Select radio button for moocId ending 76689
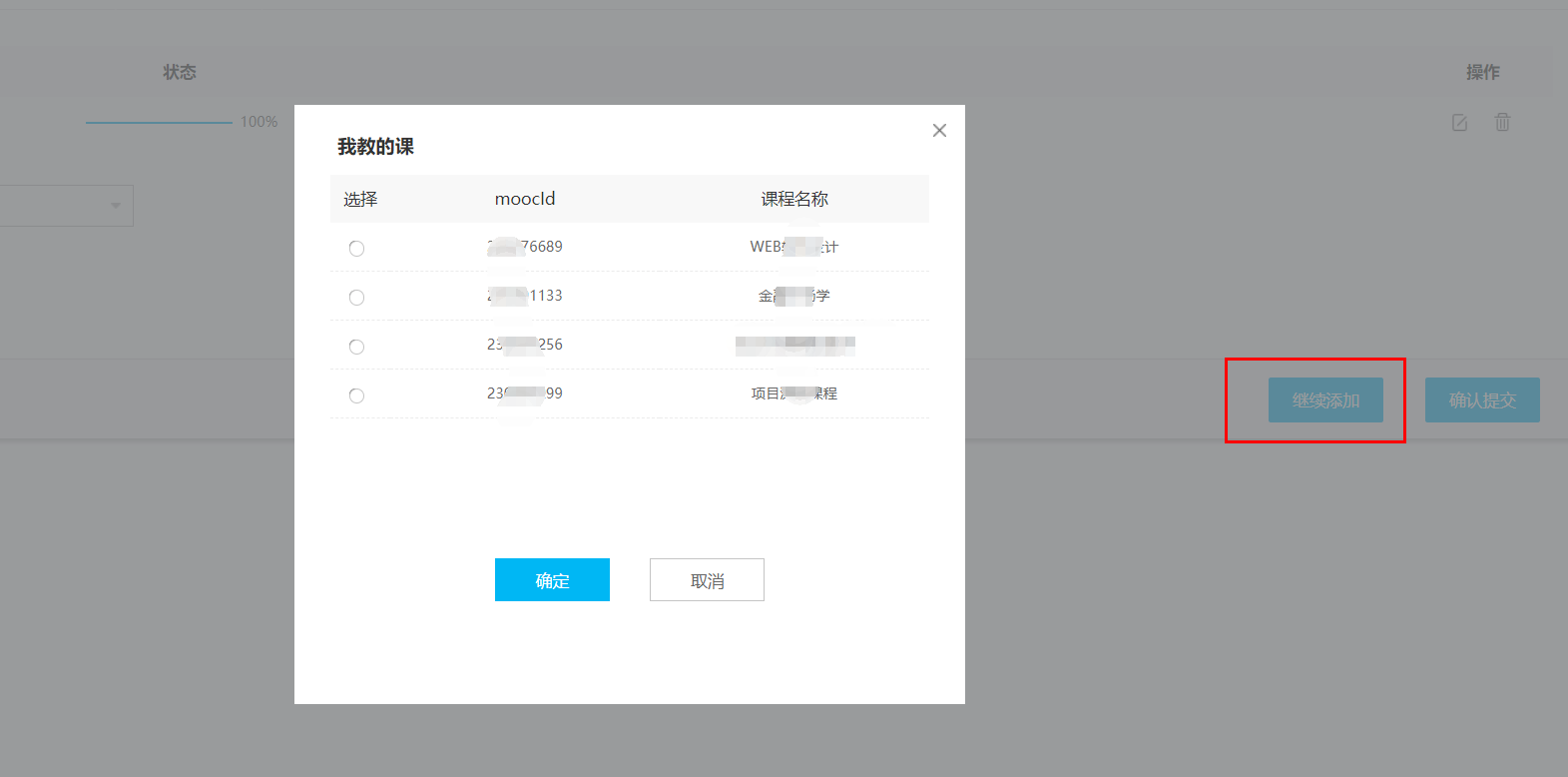 coord(356,249)
